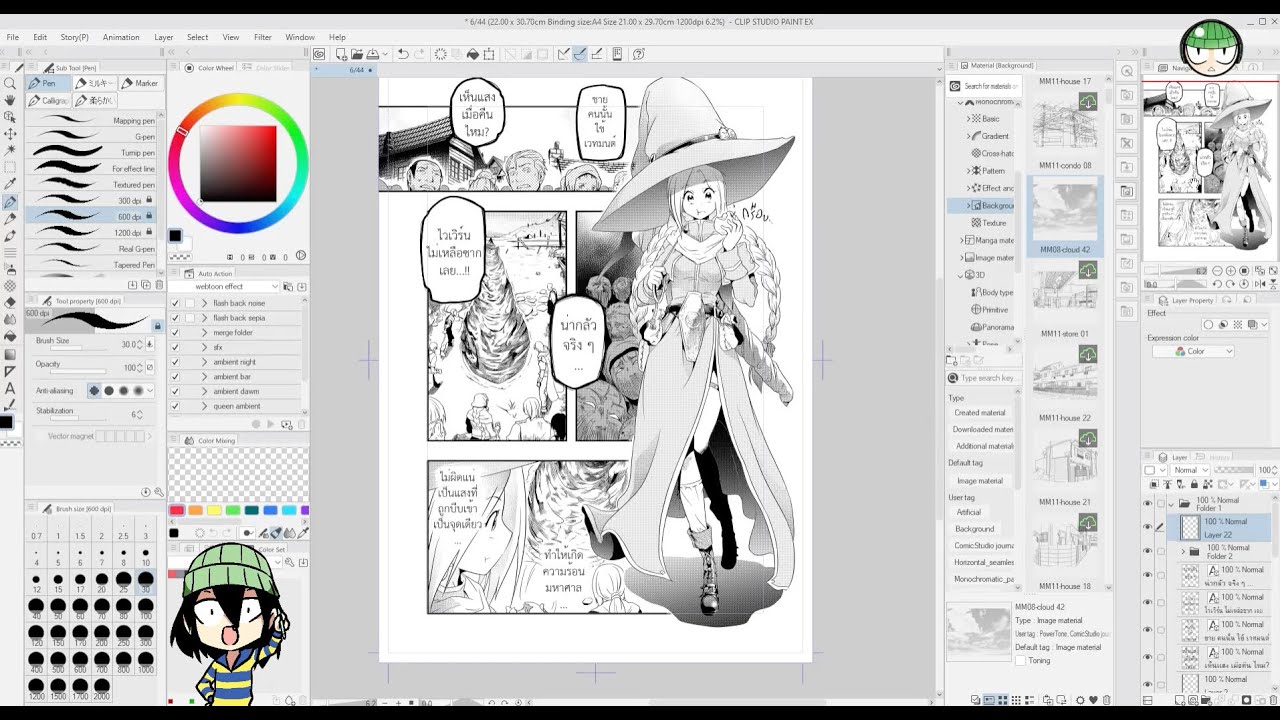
Task: Hide Folder 1 layer visibility
Action: point(1147,504)
